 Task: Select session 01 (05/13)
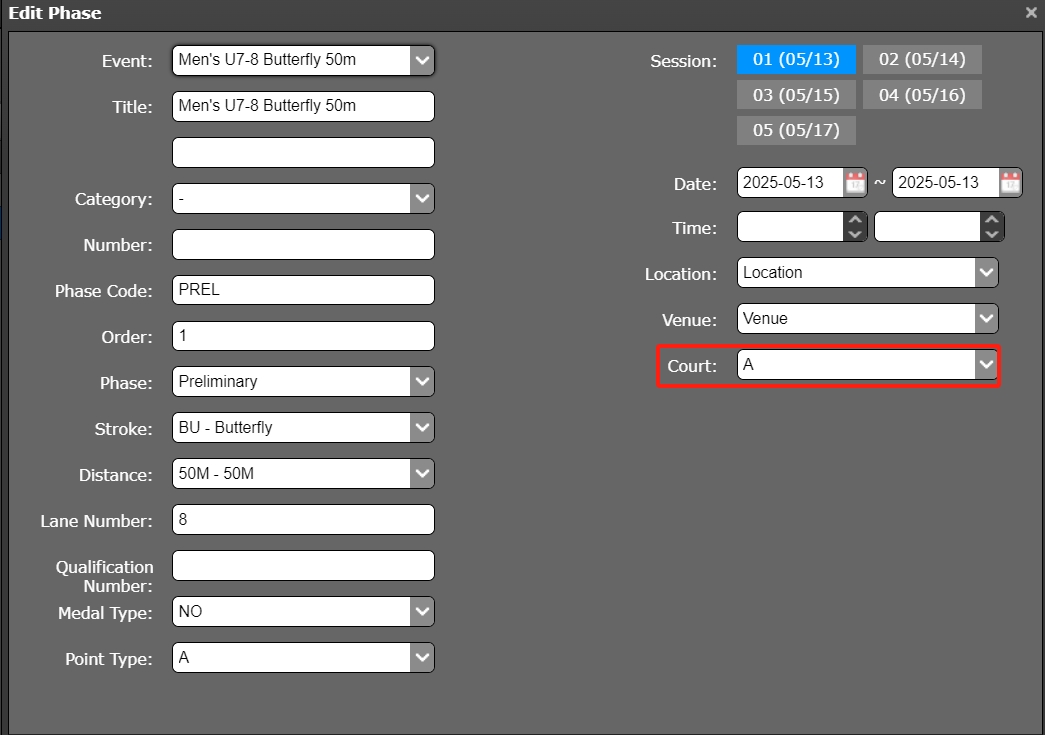(796, 60)
